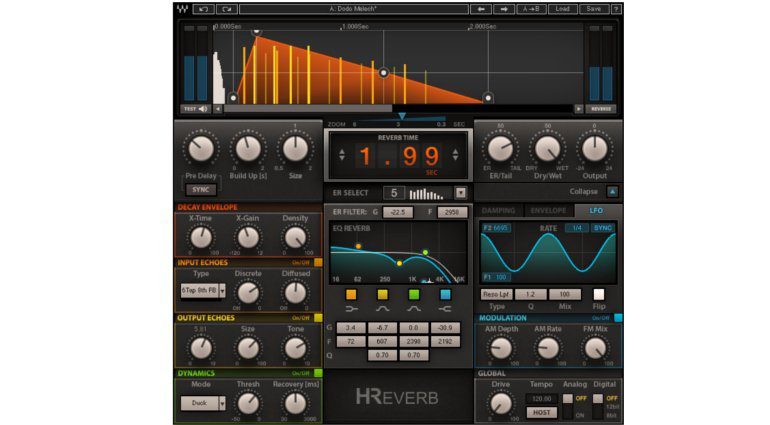Select the decay envelope end handle near 2 seconds
Viewport: 770px width, 425px height.
coord(488,98)
